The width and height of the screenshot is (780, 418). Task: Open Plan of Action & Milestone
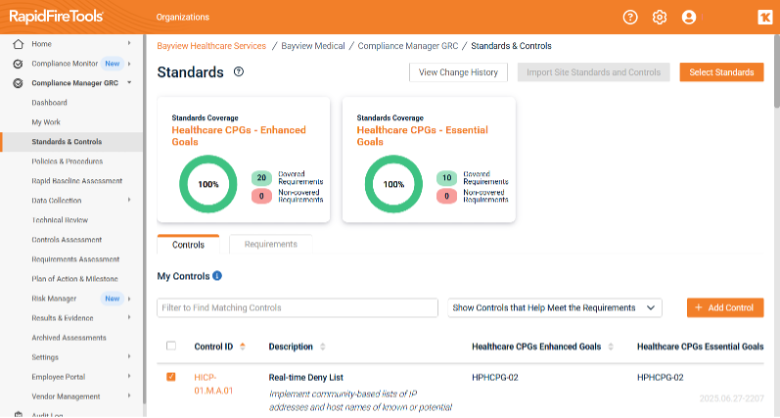75,279
